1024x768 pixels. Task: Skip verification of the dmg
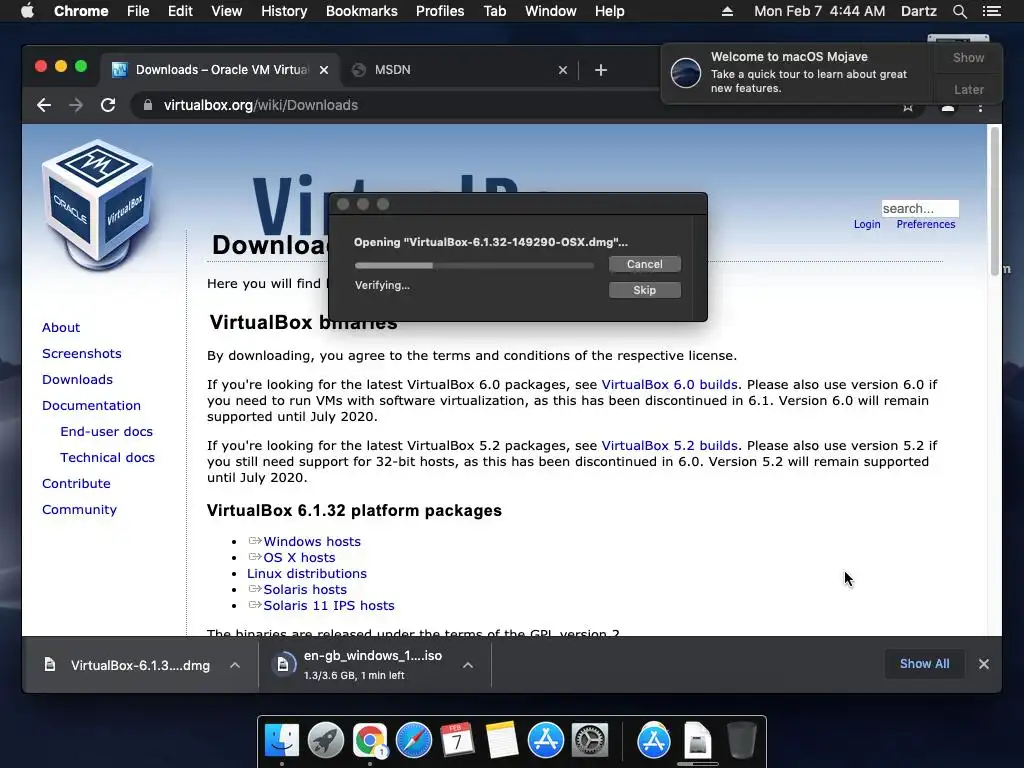[x=645, y=290]
